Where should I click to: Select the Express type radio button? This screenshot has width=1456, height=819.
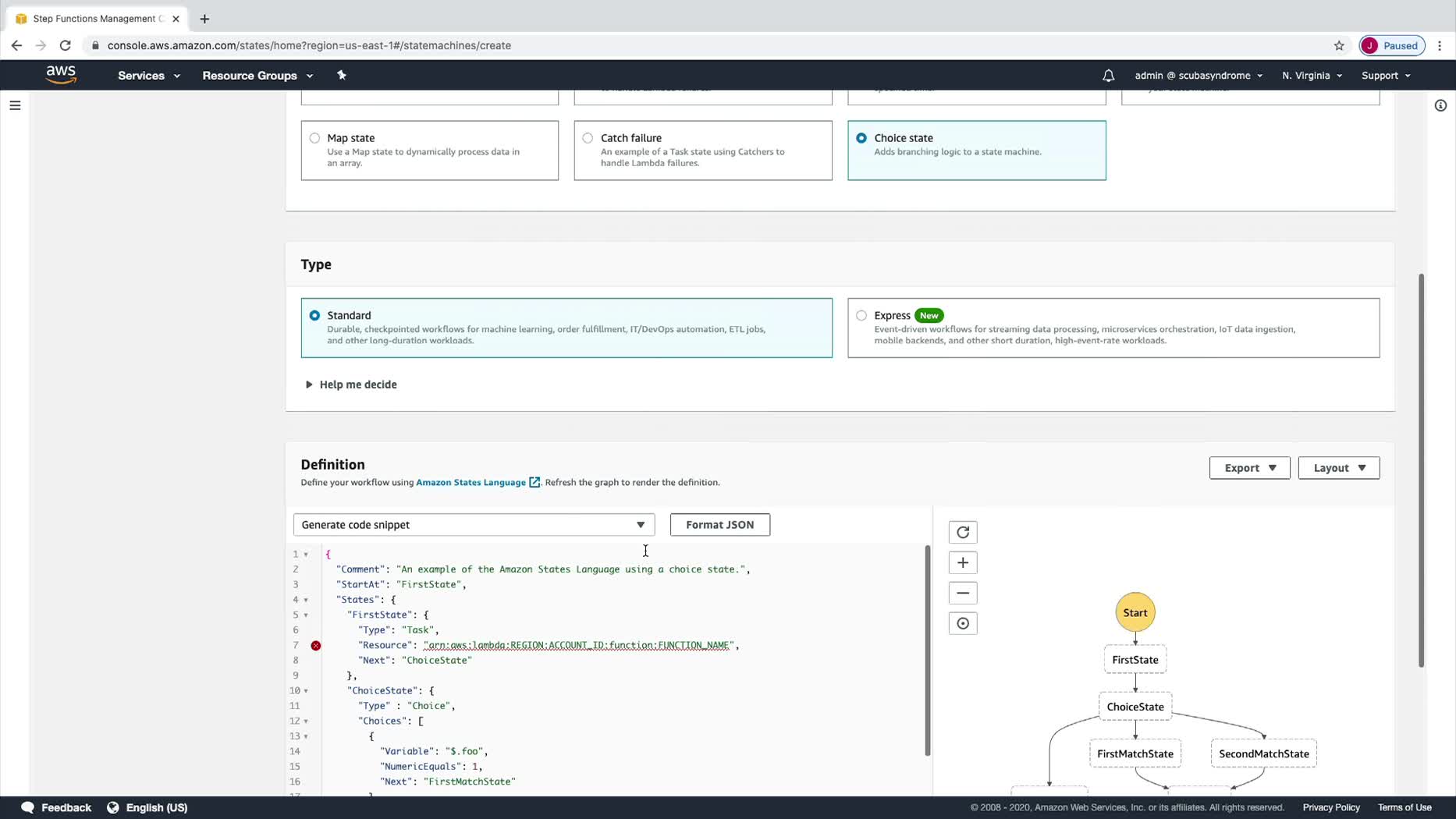coord(861,315)
